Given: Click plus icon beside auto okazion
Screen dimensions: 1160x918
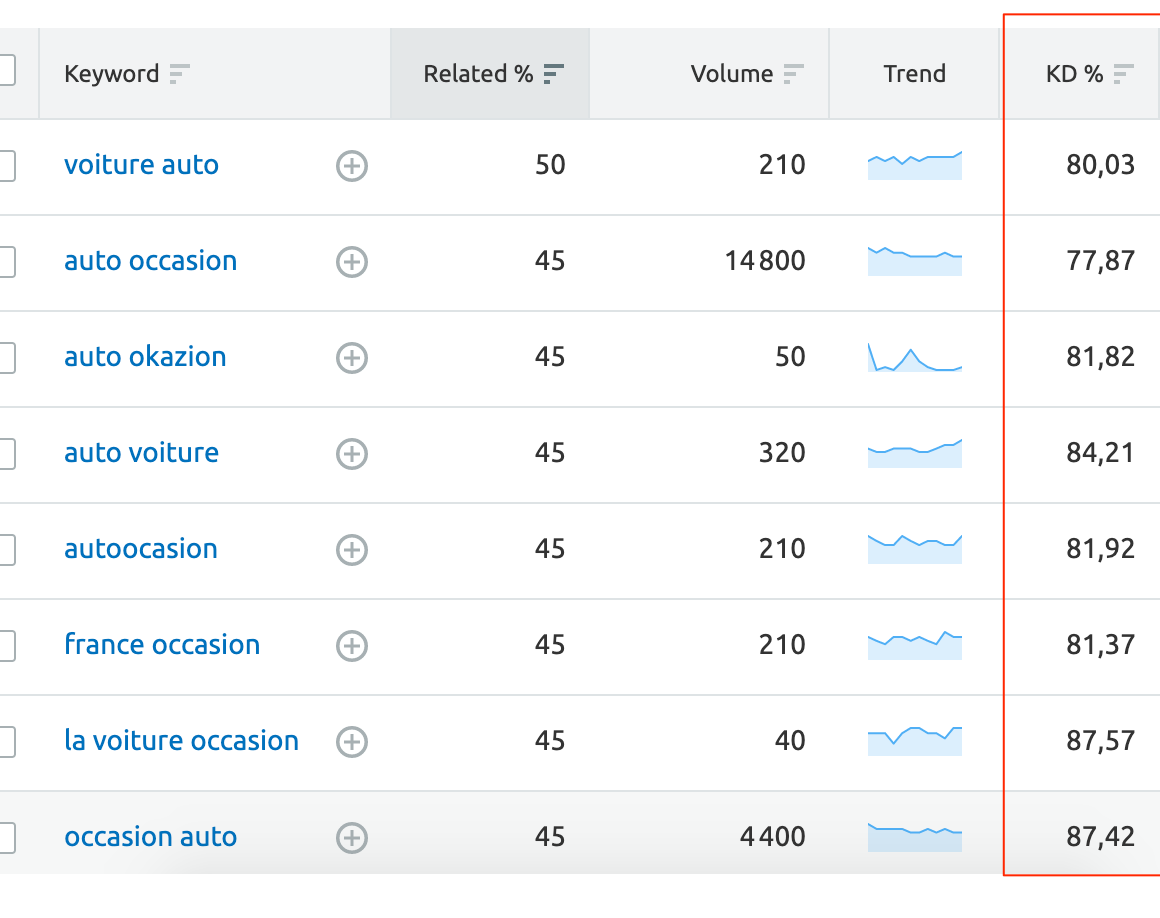Looking at the screenshot, I should coord(351,358).
